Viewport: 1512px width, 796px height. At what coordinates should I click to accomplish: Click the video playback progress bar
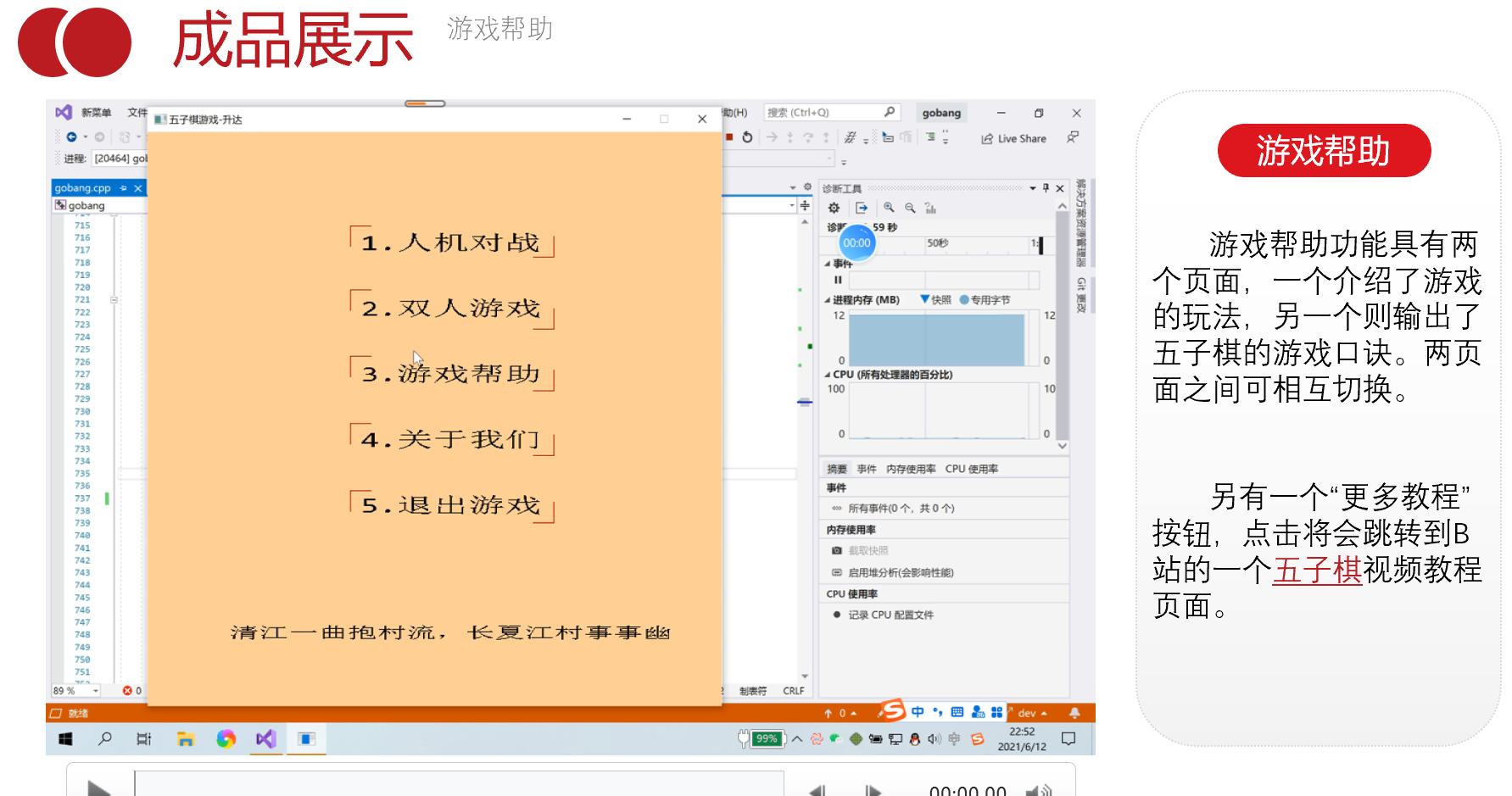tap(462, 784)
